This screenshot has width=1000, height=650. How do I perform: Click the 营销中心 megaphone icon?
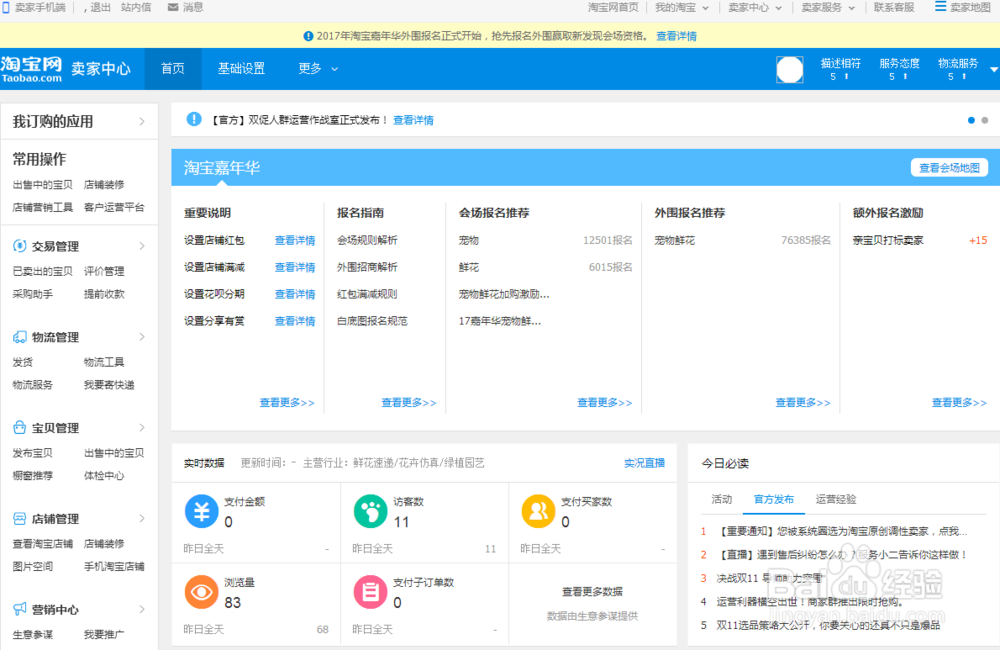20,609
